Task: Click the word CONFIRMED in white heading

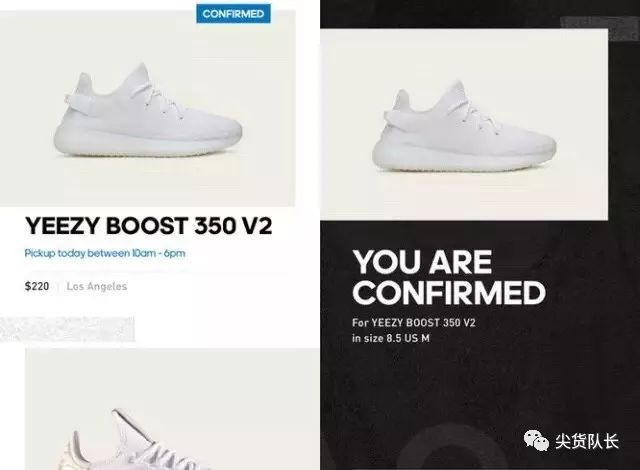Action: tap(449, 292)
